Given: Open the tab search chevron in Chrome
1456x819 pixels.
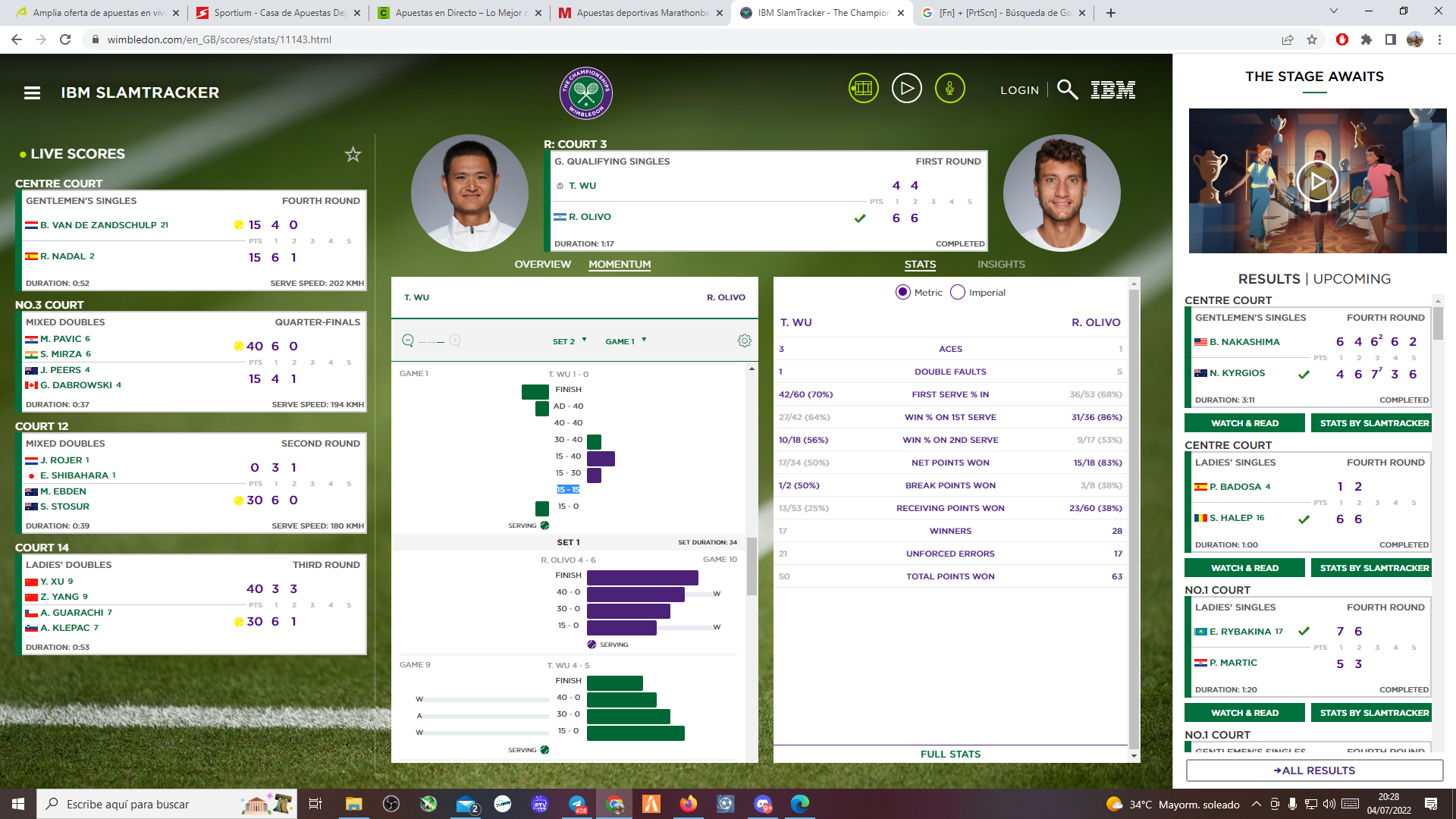Looking at the screenshot, I should pos(1334,11).
